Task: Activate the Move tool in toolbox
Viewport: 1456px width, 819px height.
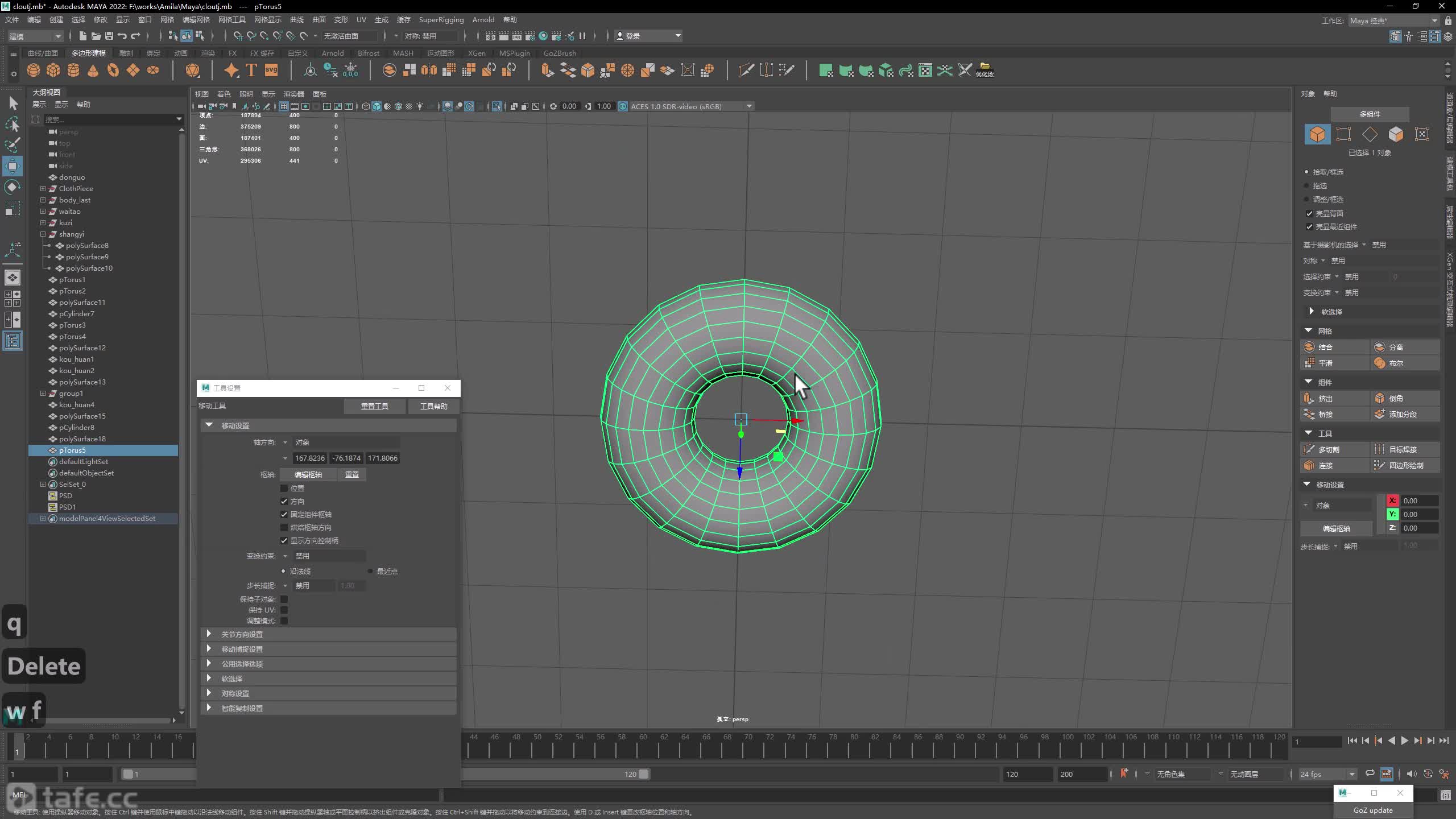Action: 13,166
